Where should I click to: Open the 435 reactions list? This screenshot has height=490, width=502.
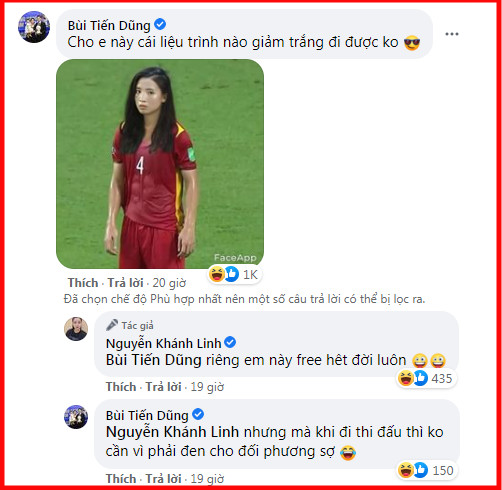pyautogui.click(x=426, y=378)
